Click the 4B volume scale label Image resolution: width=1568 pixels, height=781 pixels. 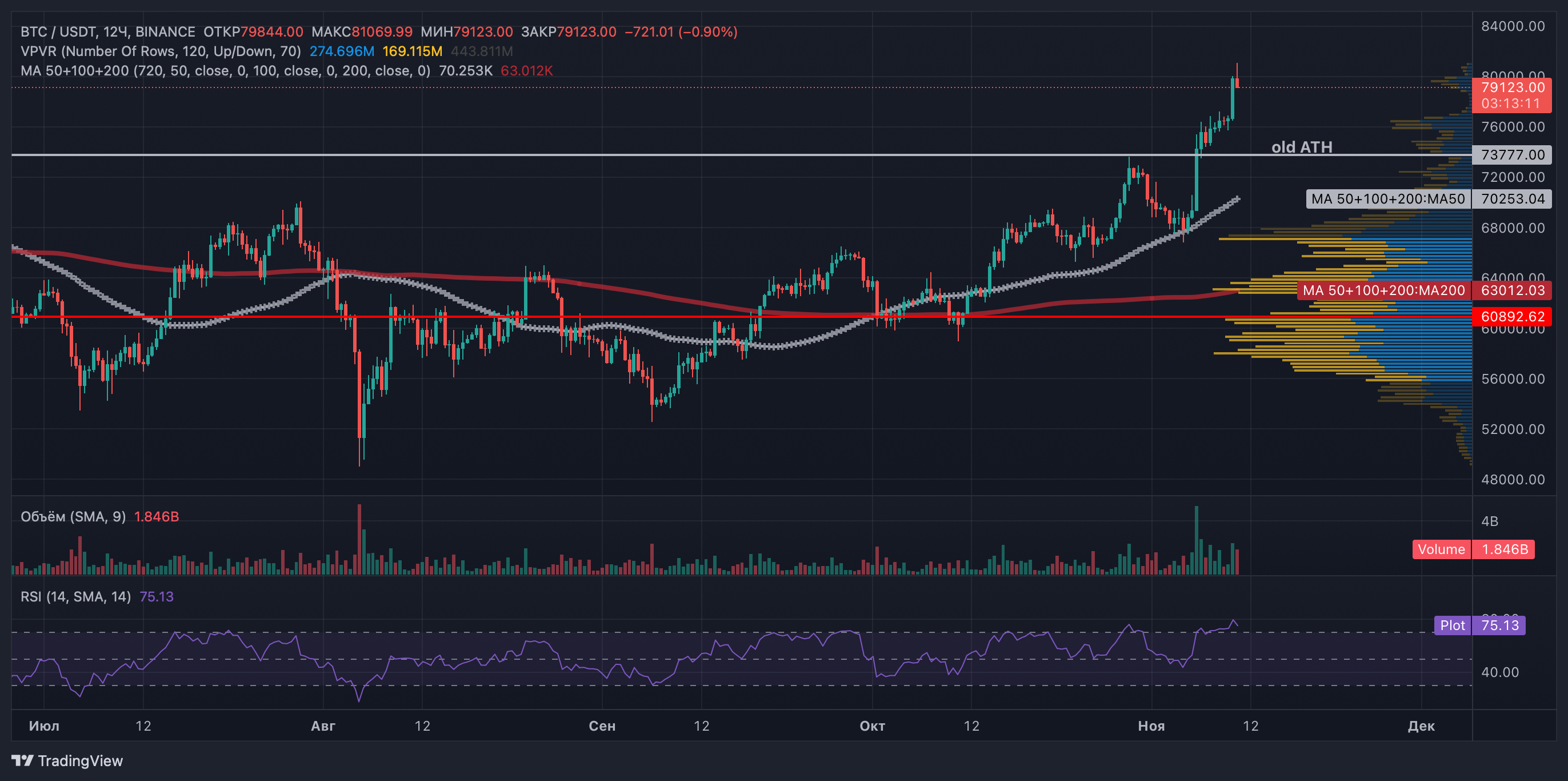tap(1490, 521)
